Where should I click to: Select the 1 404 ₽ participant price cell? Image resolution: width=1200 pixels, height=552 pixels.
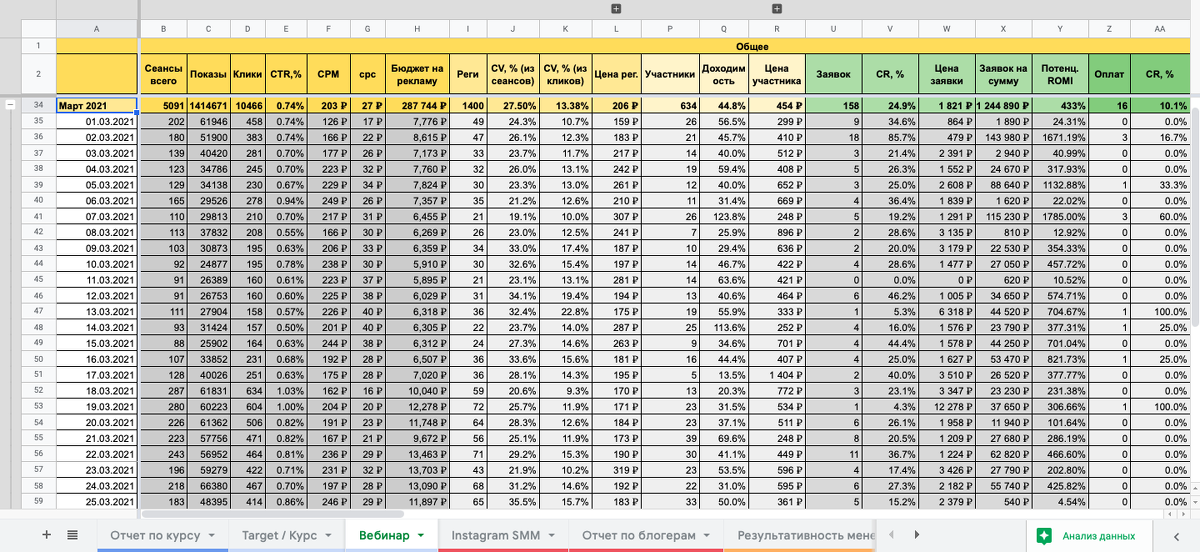[776, 374]
